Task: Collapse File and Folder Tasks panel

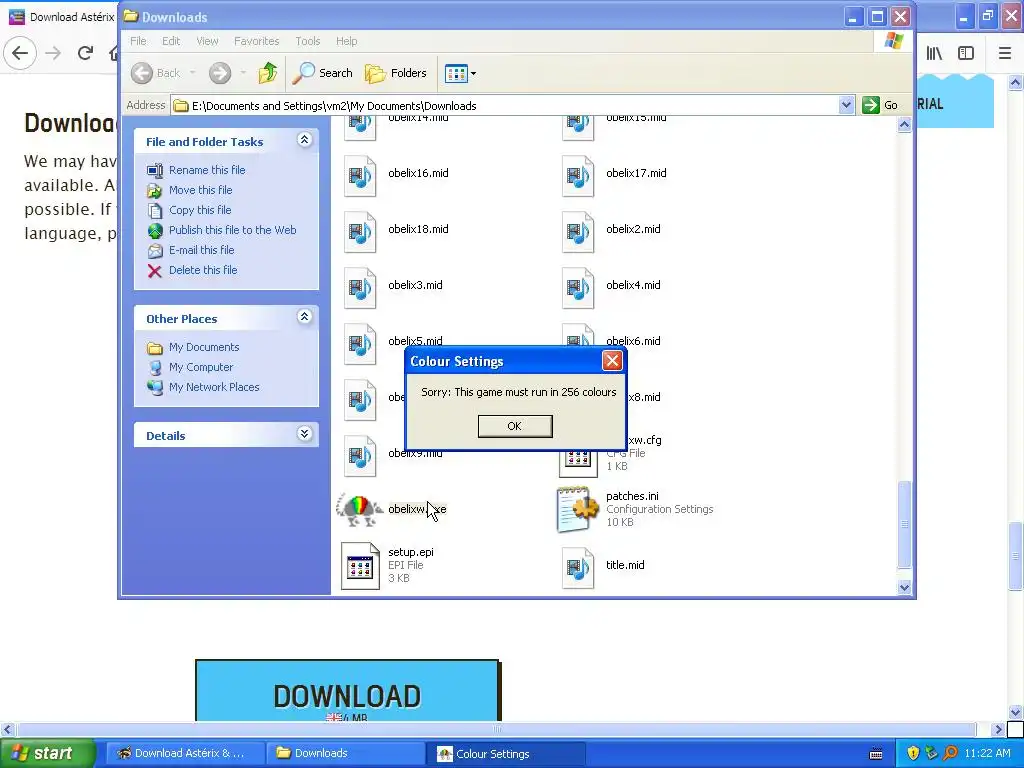Action: click(x=304, y=140)
